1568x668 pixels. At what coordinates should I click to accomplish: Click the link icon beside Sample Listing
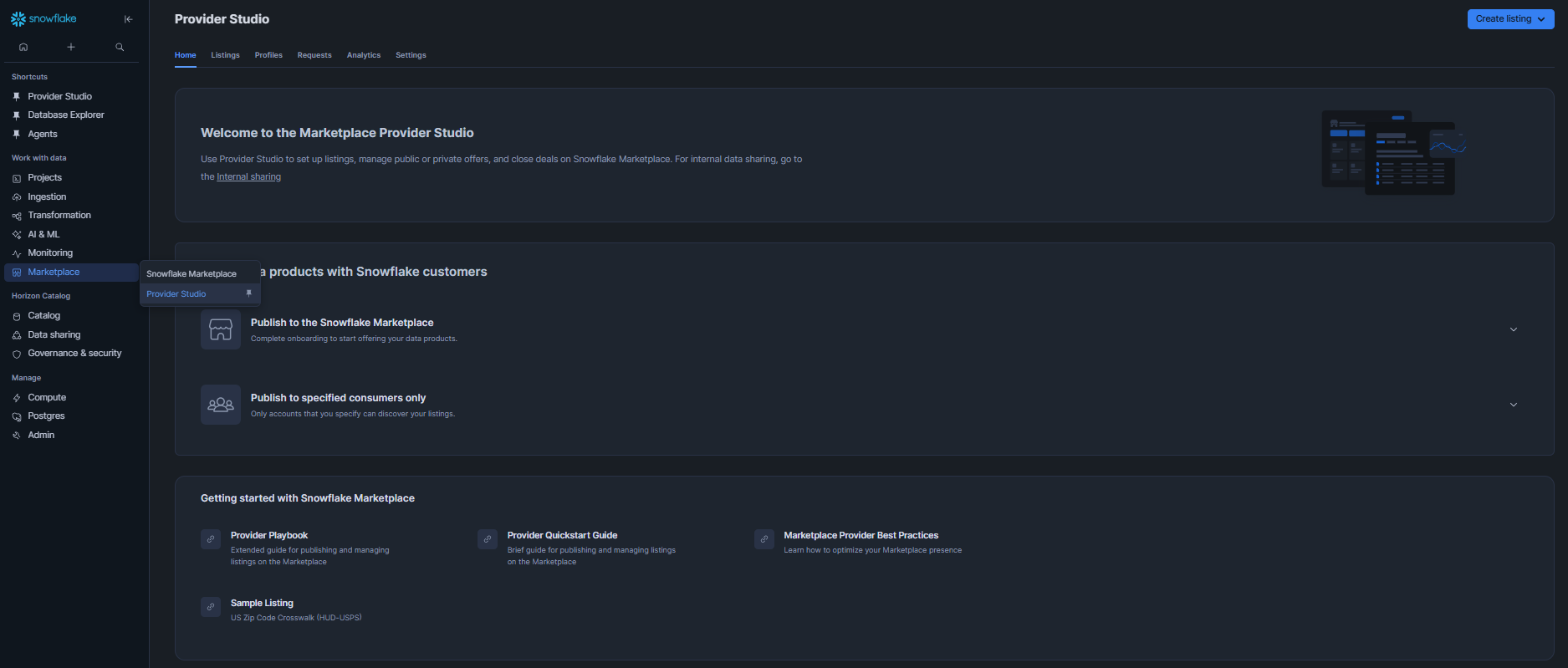click(211, 607)
